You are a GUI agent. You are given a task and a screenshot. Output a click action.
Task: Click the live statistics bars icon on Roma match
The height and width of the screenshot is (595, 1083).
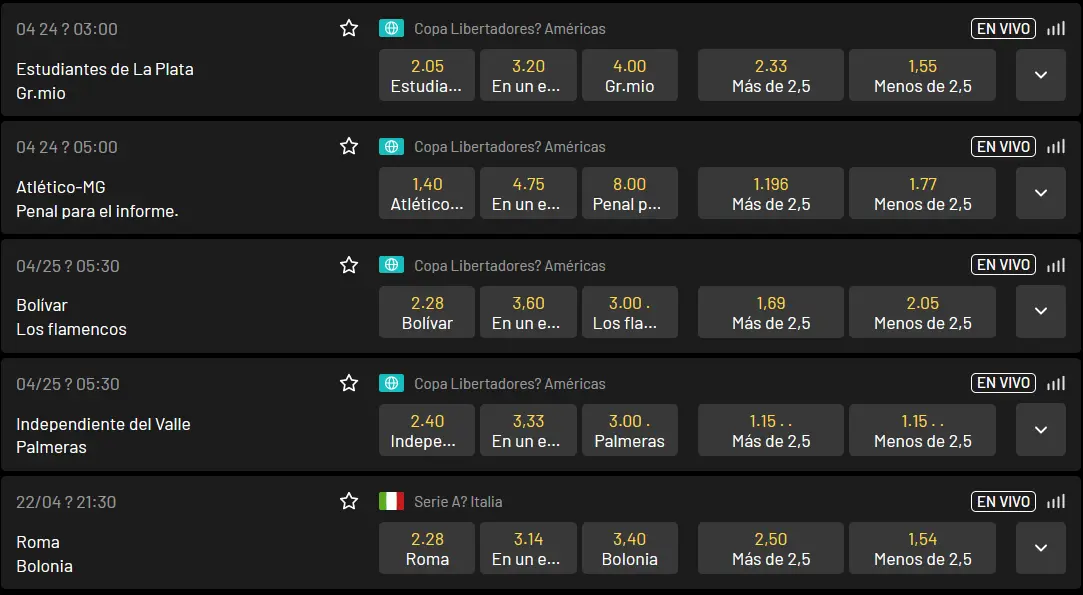coord(1055,501)
